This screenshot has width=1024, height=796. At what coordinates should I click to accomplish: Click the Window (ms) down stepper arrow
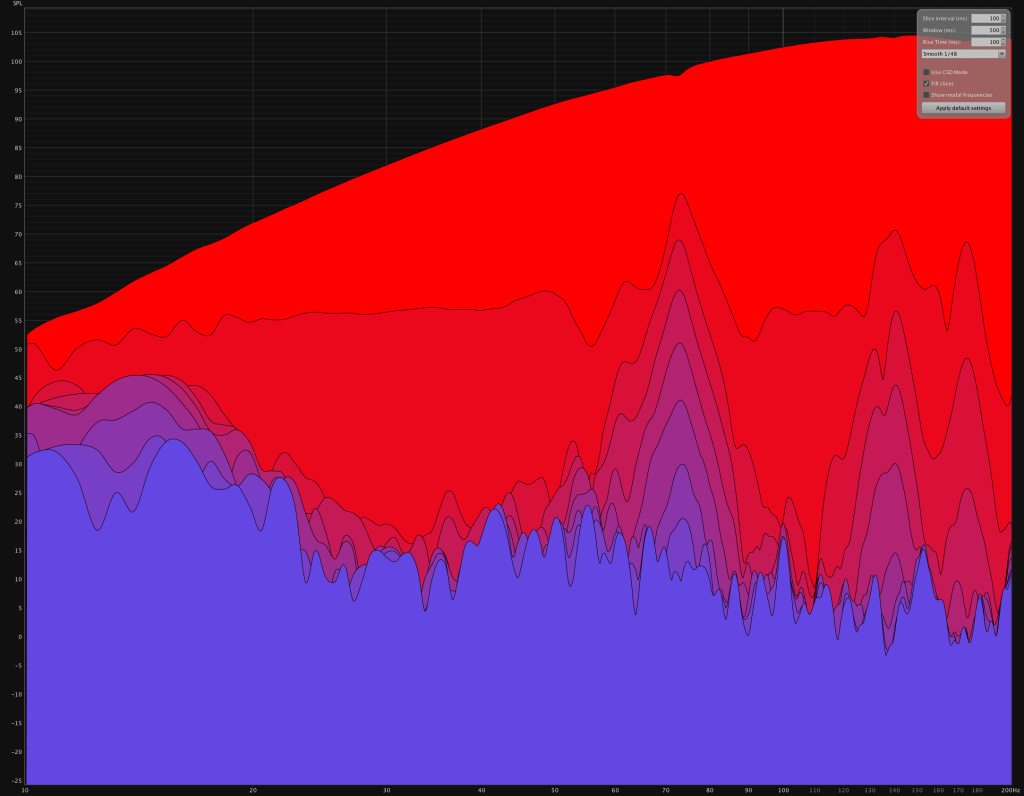coord(1003,33)
